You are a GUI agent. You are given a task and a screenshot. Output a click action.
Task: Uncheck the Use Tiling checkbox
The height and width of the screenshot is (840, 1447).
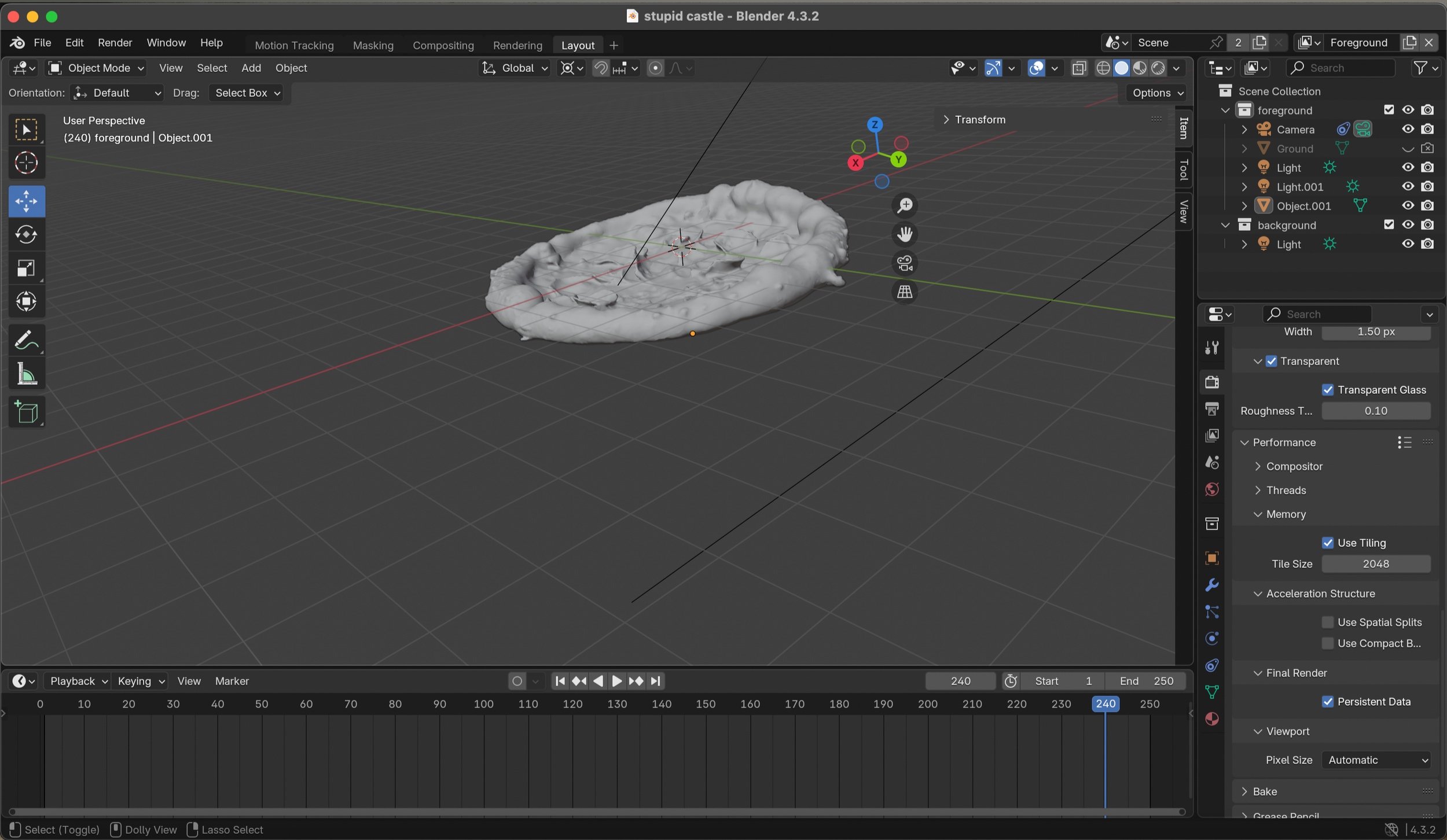(x=1328, y=543)
